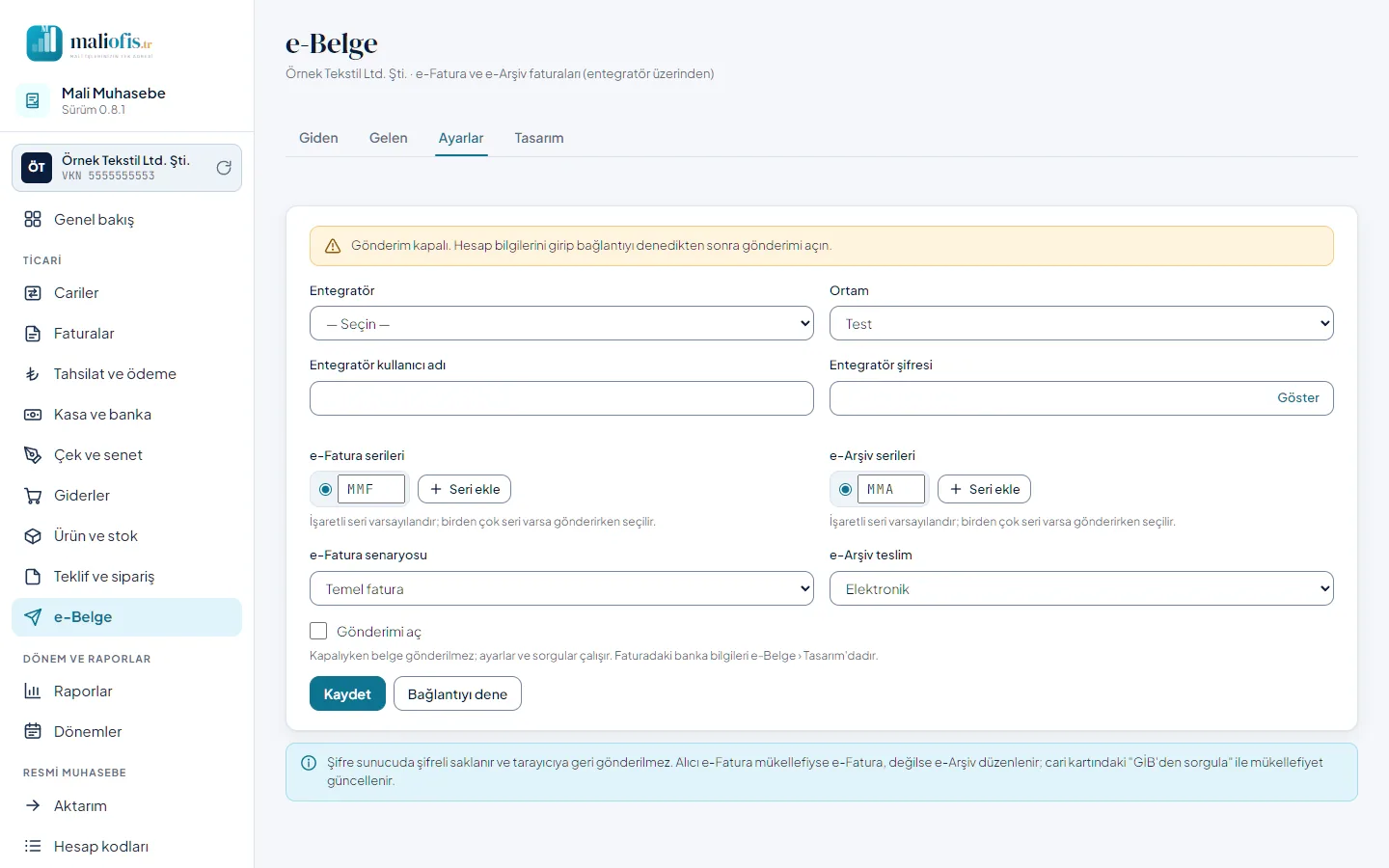Image resolution: width=1389 pixels, height=868 pixels.
Task: Click the Faturalar document icon
Action: click(x=33, y=334)
